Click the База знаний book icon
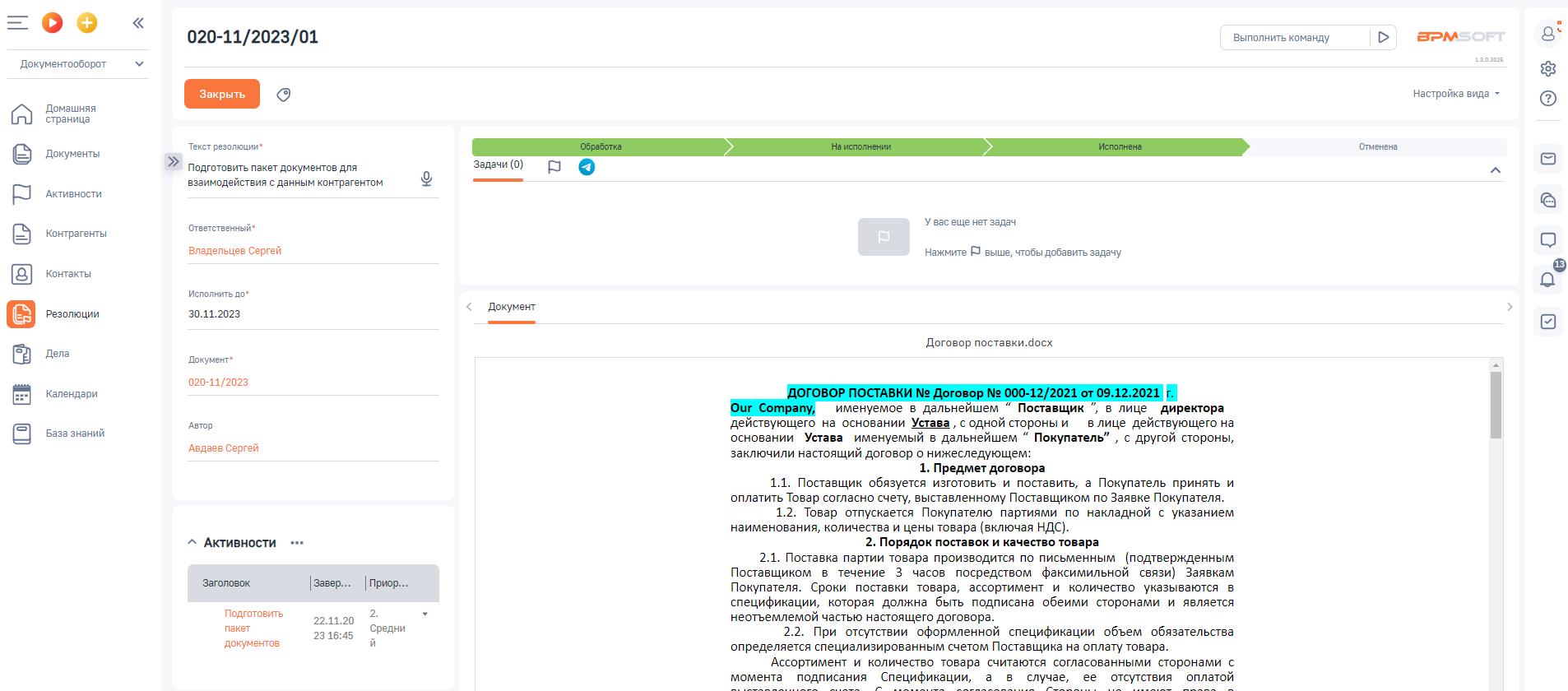The height and width of the screenshot is (691, 1568). (x=22, y=434)
